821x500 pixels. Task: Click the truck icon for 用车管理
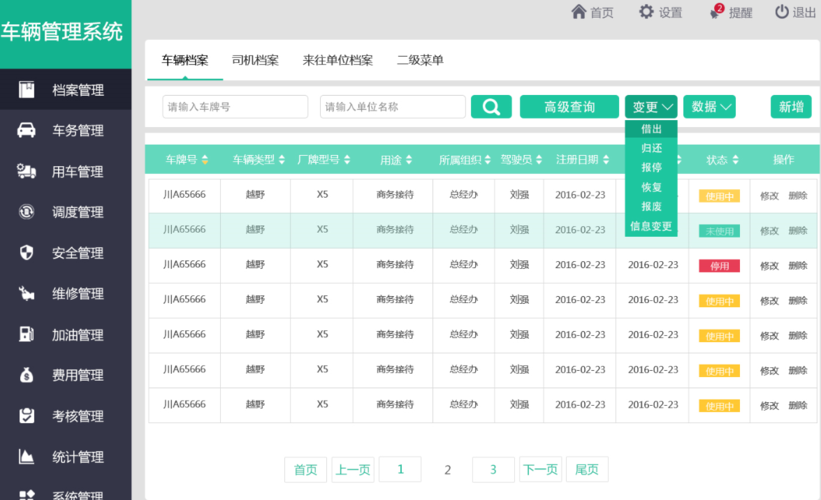pyautogui.click(x=26, y=171)
